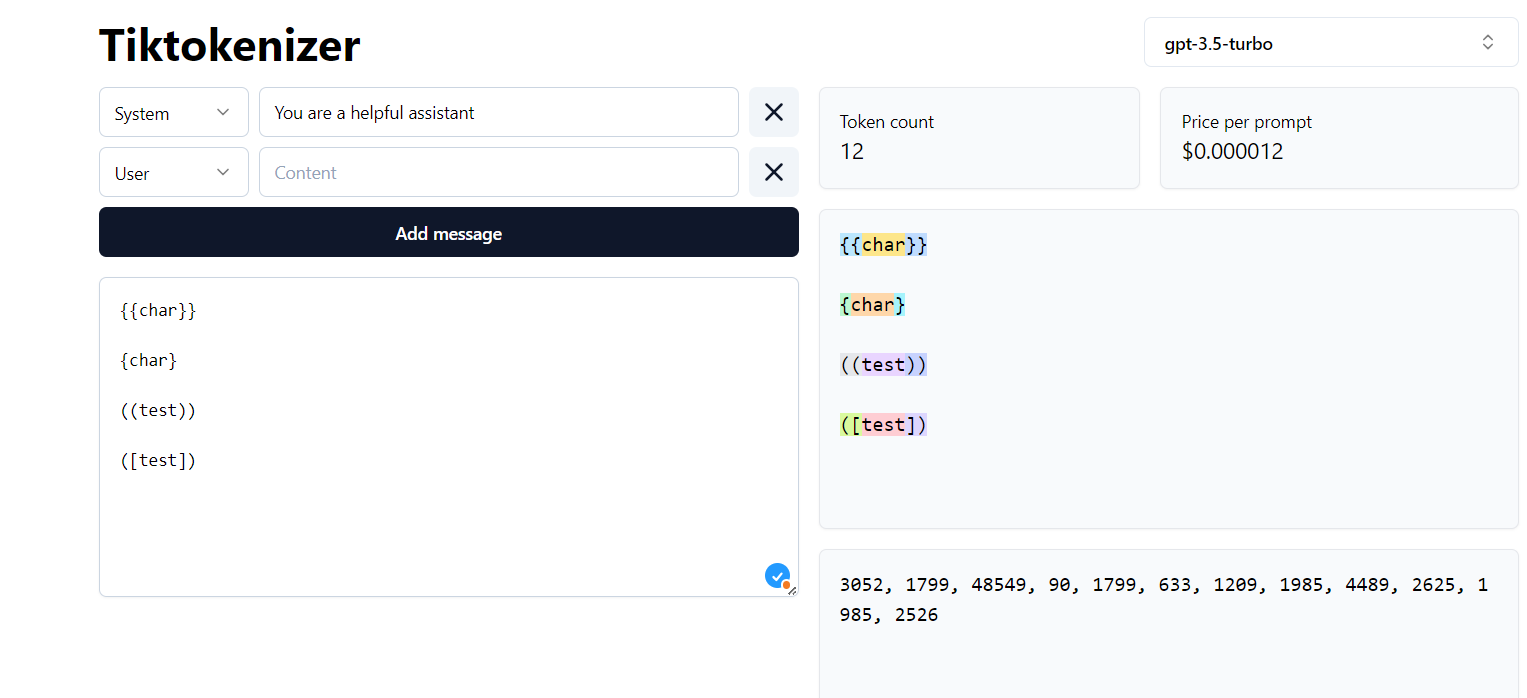Click the highlighted ((test)) token output
The width and height of the screenshot is (1527, 698).
[x=884, y=365]
